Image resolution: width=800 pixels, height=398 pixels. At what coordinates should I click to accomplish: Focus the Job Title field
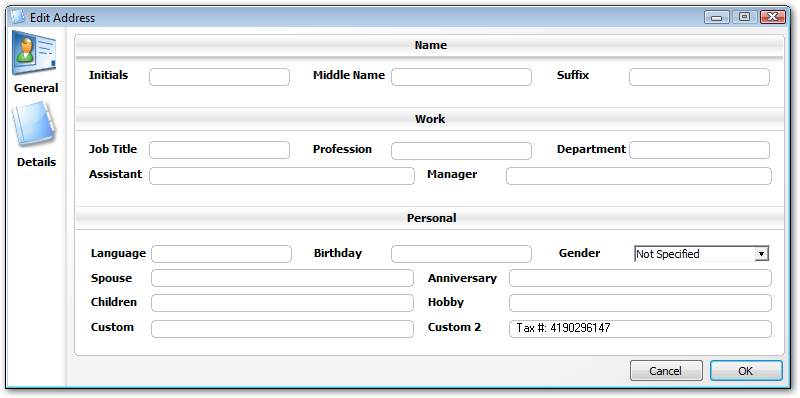click(219, 150)
